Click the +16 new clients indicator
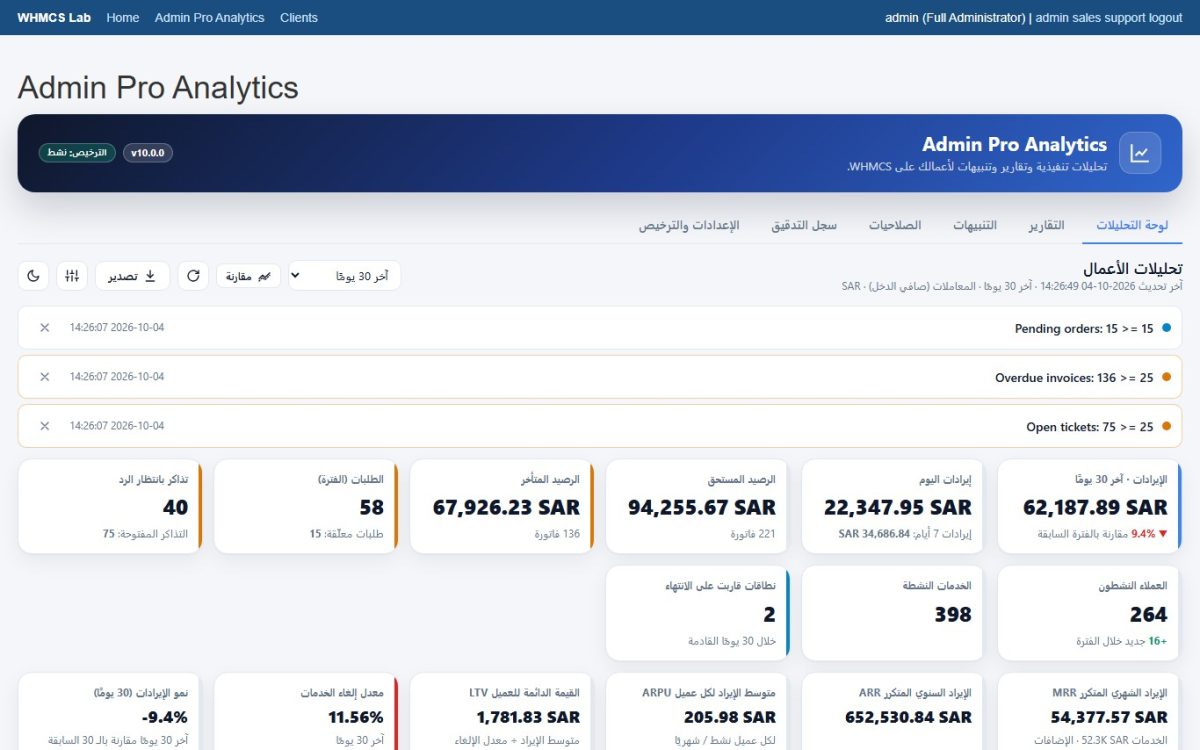This screenshot has width=1200, height=750. 1157,641
